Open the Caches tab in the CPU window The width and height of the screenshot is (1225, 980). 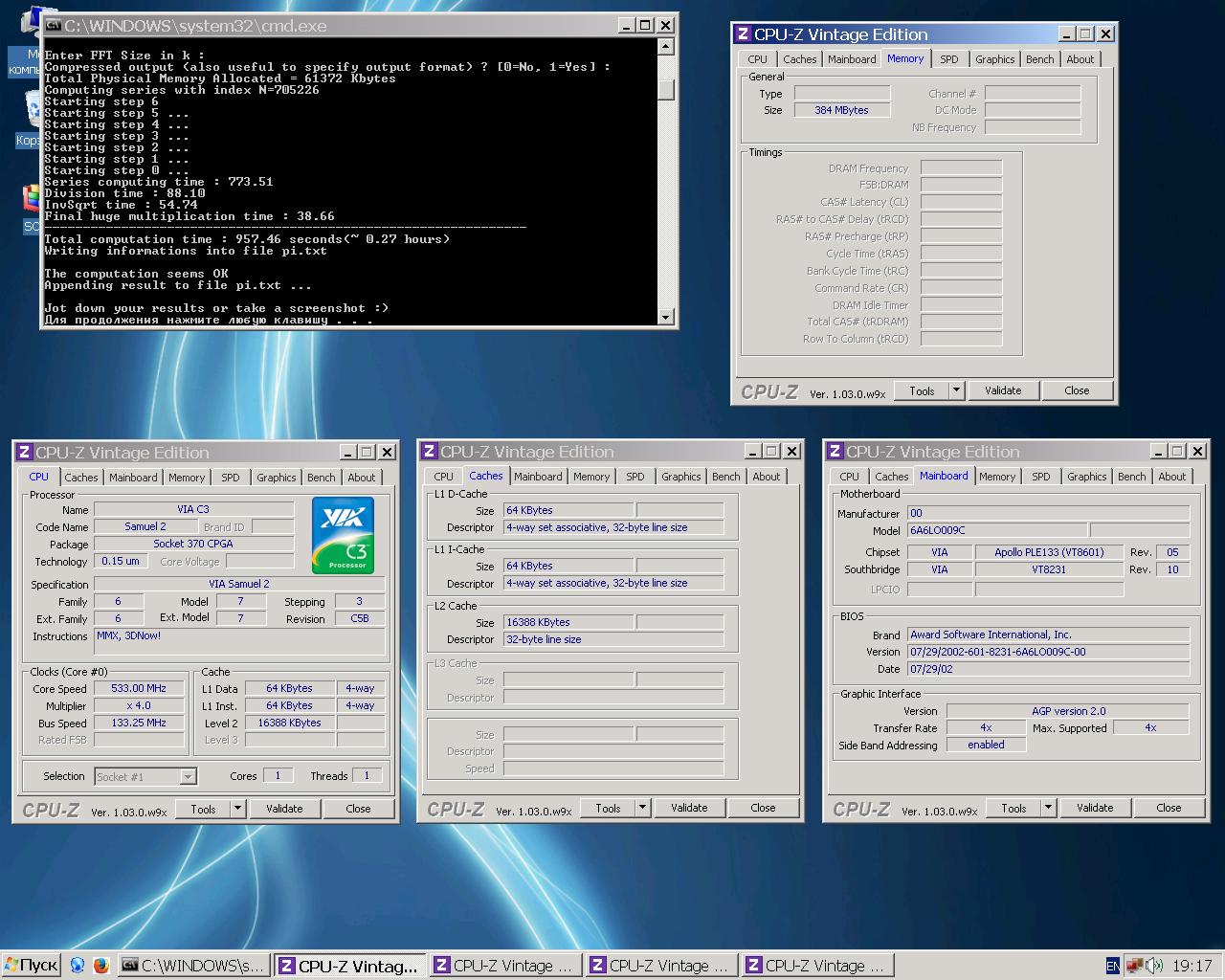point(81,478)
